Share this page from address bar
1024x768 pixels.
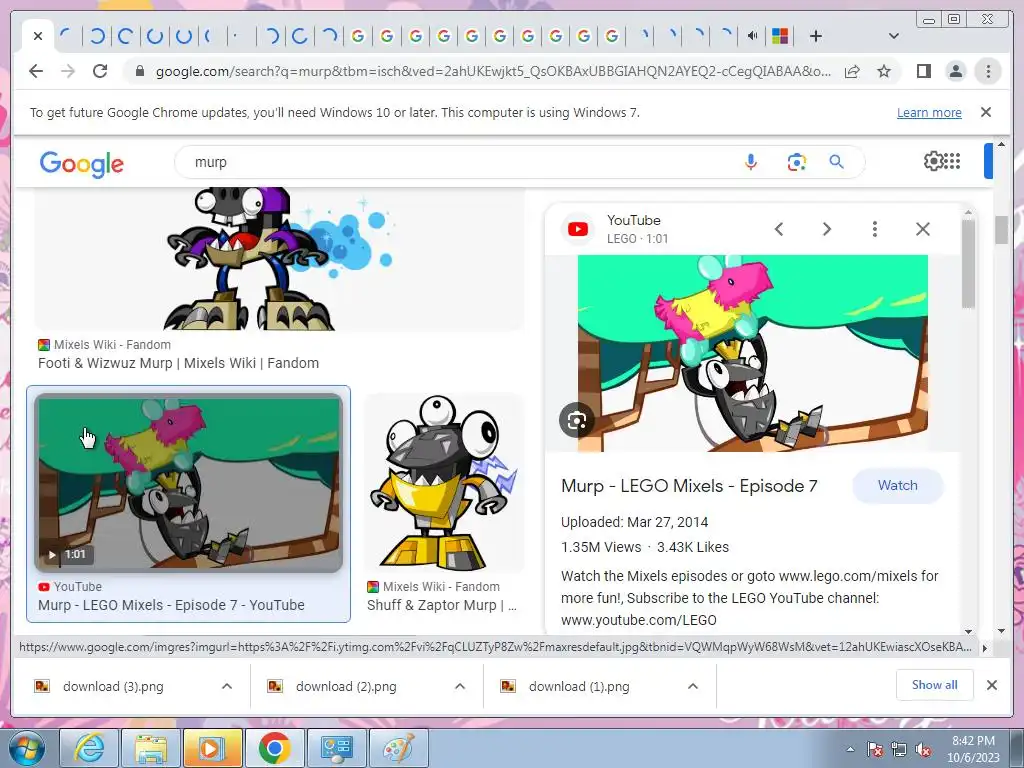point(852,71)
